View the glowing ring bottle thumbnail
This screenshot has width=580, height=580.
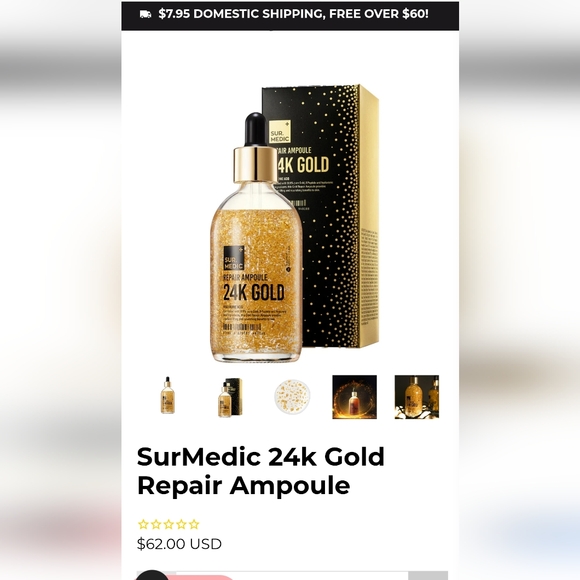(x=354, y=397)
